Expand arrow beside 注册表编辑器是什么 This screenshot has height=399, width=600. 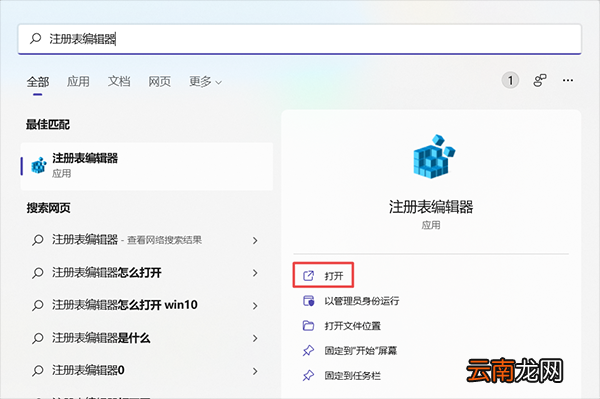[x=255, y=338]
